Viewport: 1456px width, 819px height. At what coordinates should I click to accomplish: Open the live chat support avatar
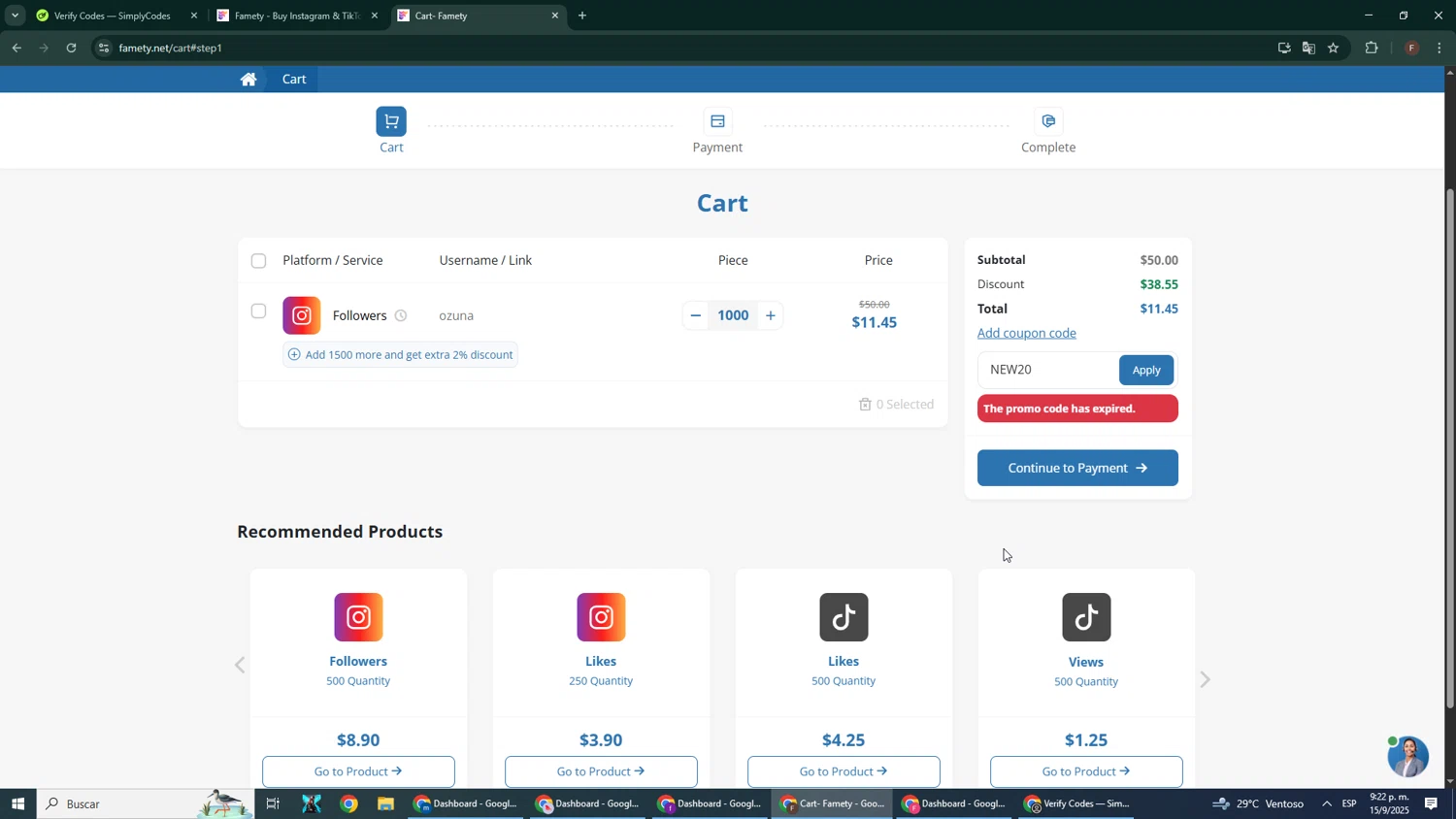pyautogui.click(x=1407, y=757)
